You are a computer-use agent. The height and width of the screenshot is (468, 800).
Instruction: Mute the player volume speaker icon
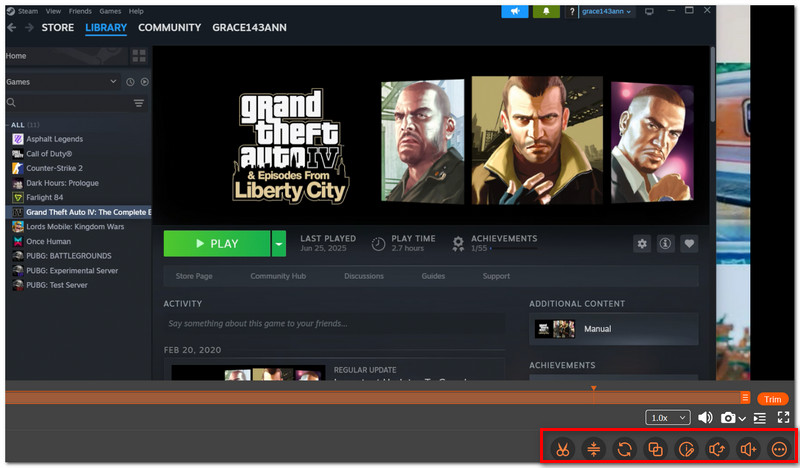[x=705, y=417]
